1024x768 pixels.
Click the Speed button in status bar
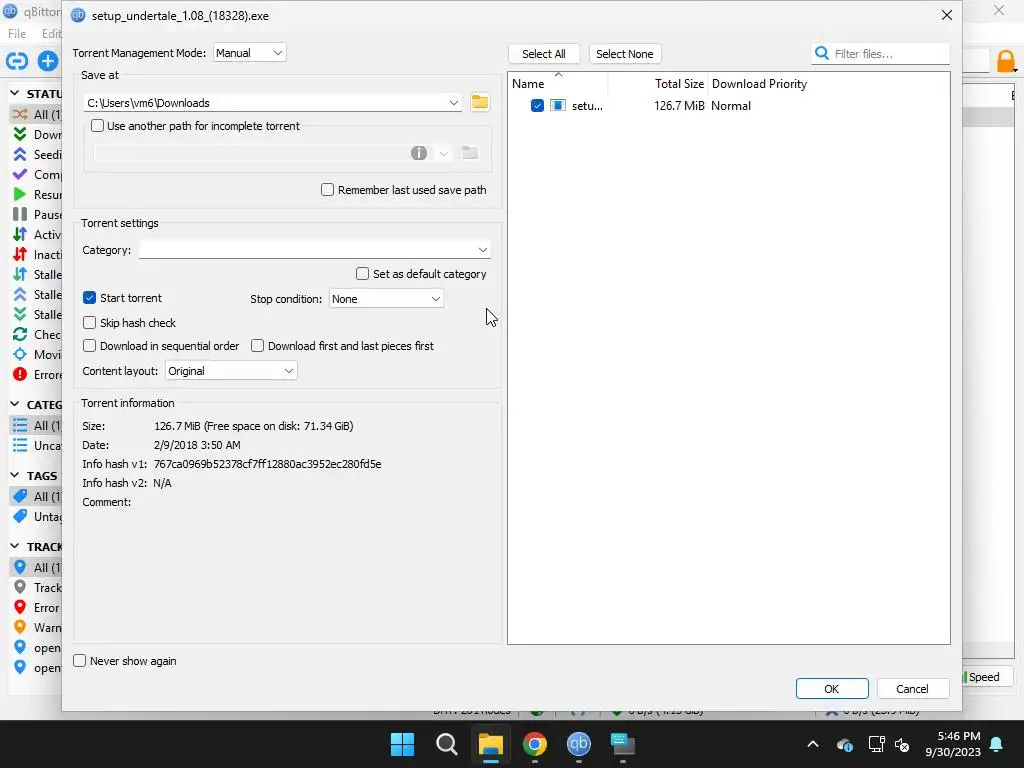pyautogui.click(x=987, y=677)
